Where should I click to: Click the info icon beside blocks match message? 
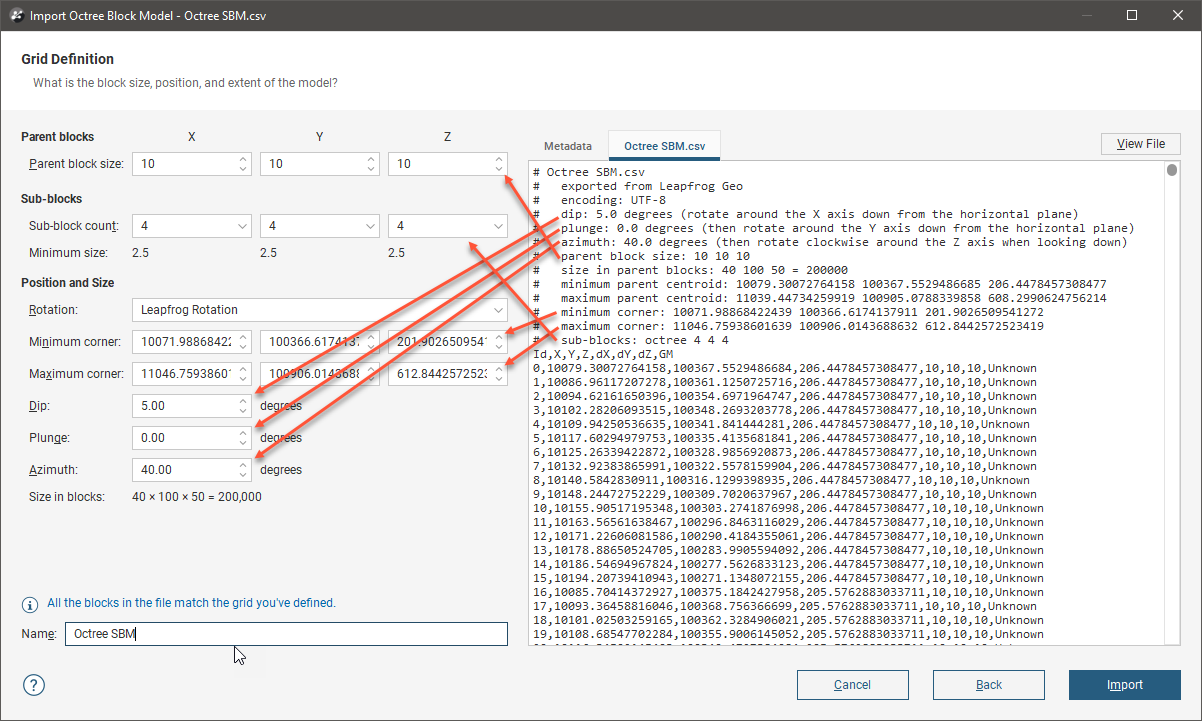31,604
